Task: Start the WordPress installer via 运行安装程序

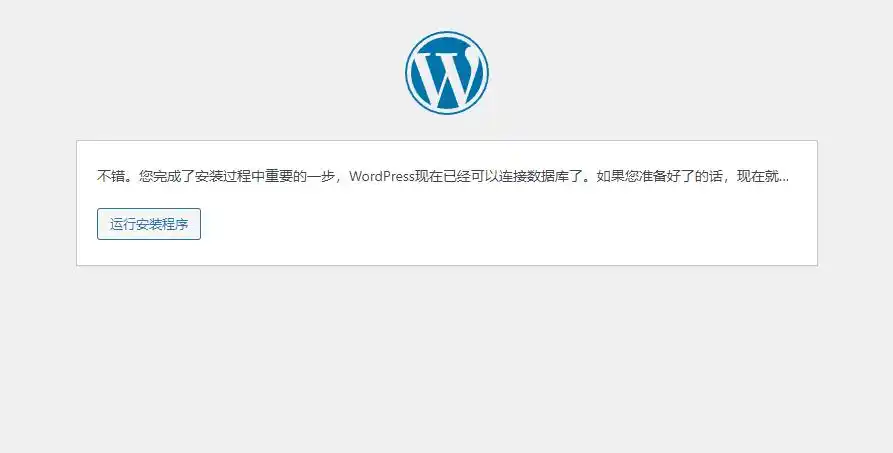Action: [x=149, y=224]
